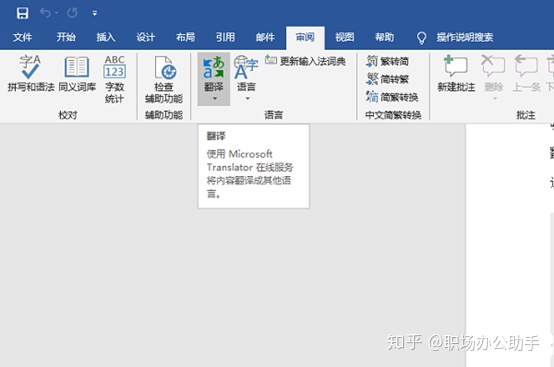This screenshot has height=367, width=554.
Task: Click 上一条 previous comment icon
Action: coord(526,66)
